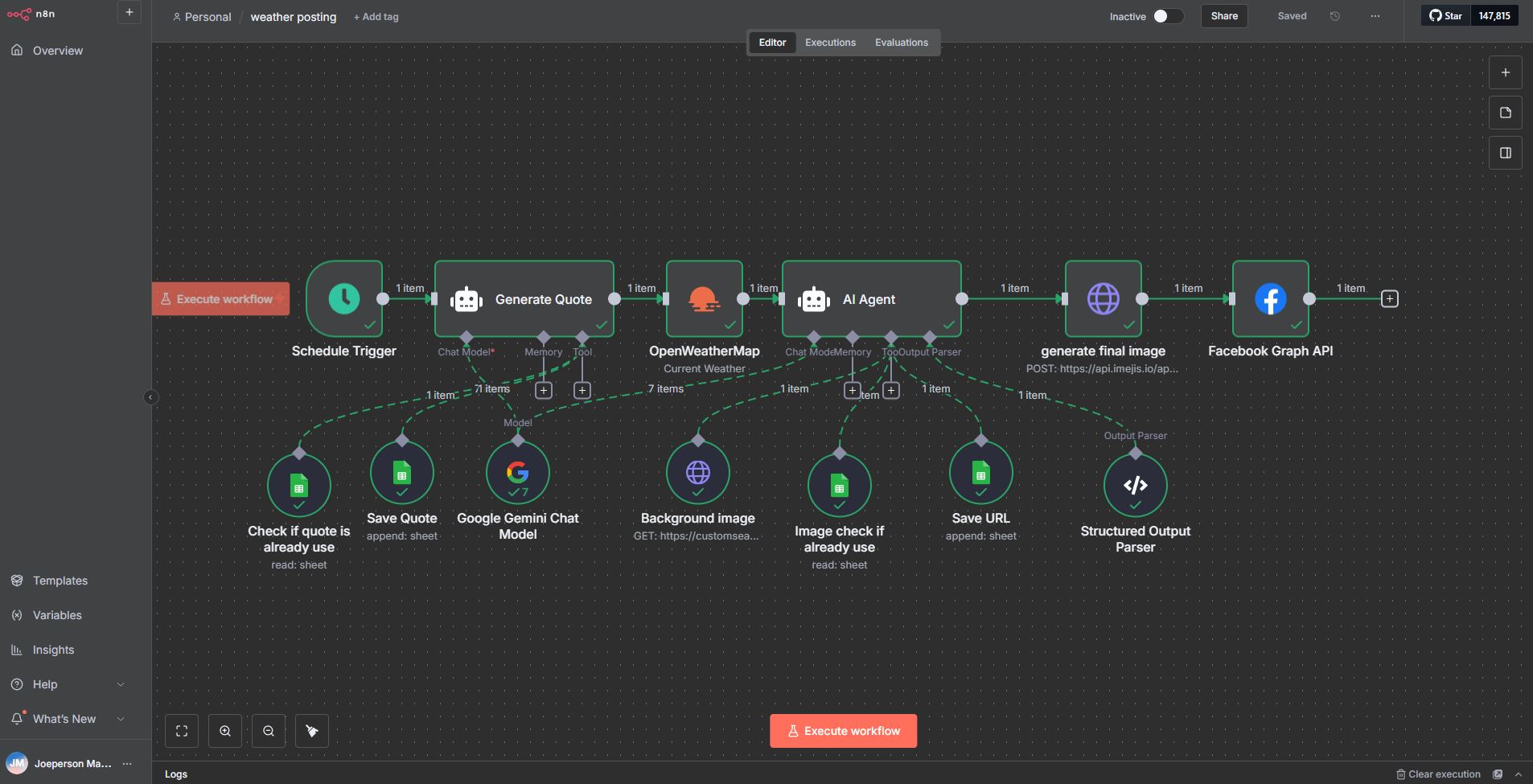Click bottom Execute workflow button
Viewport: 1533px width, 784px height.
pyautogui.click(x=843, y=731)
